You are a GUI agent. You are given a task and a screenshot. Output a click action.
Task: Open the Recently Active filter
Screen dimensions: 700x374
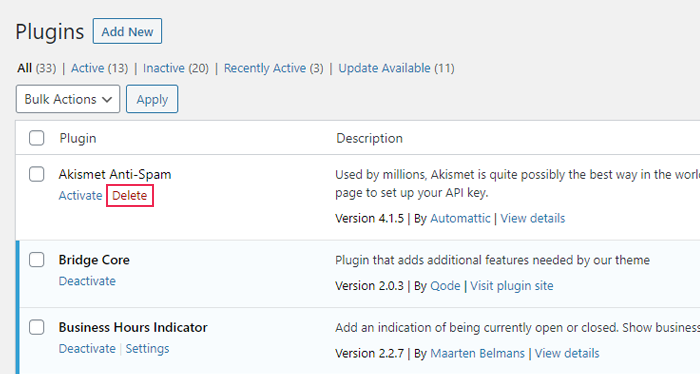pos(274,68)
